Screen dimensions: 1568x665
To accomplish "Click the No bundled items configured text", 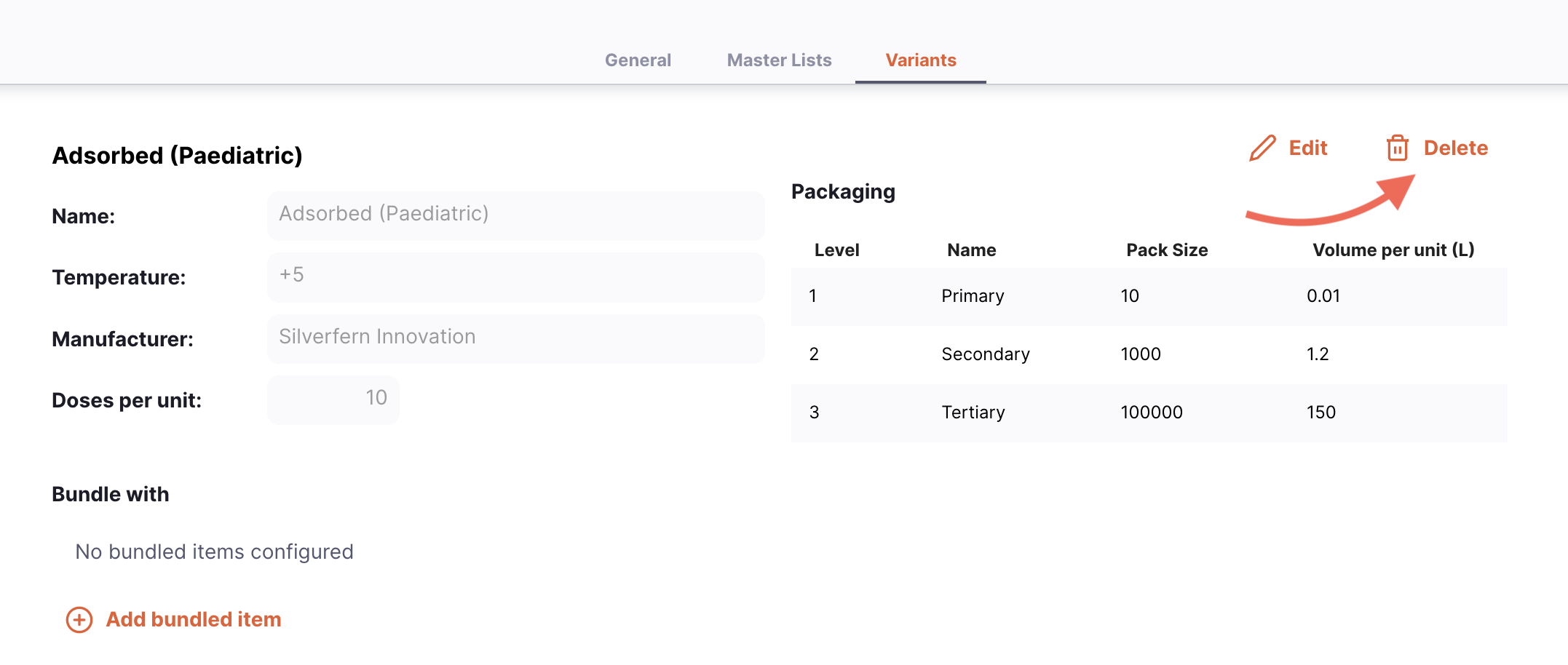I will point(214,552).
